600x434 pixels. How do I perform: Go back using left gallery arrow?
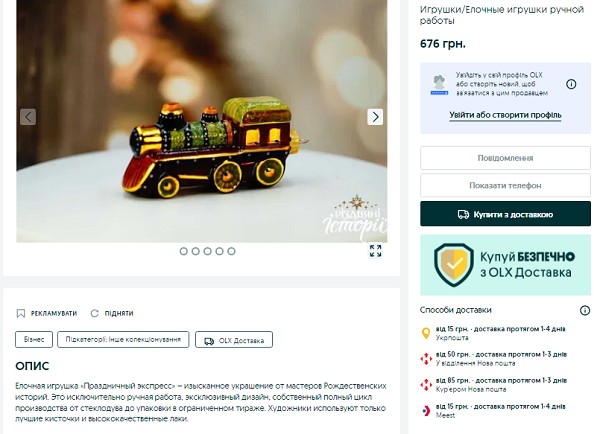28,117
